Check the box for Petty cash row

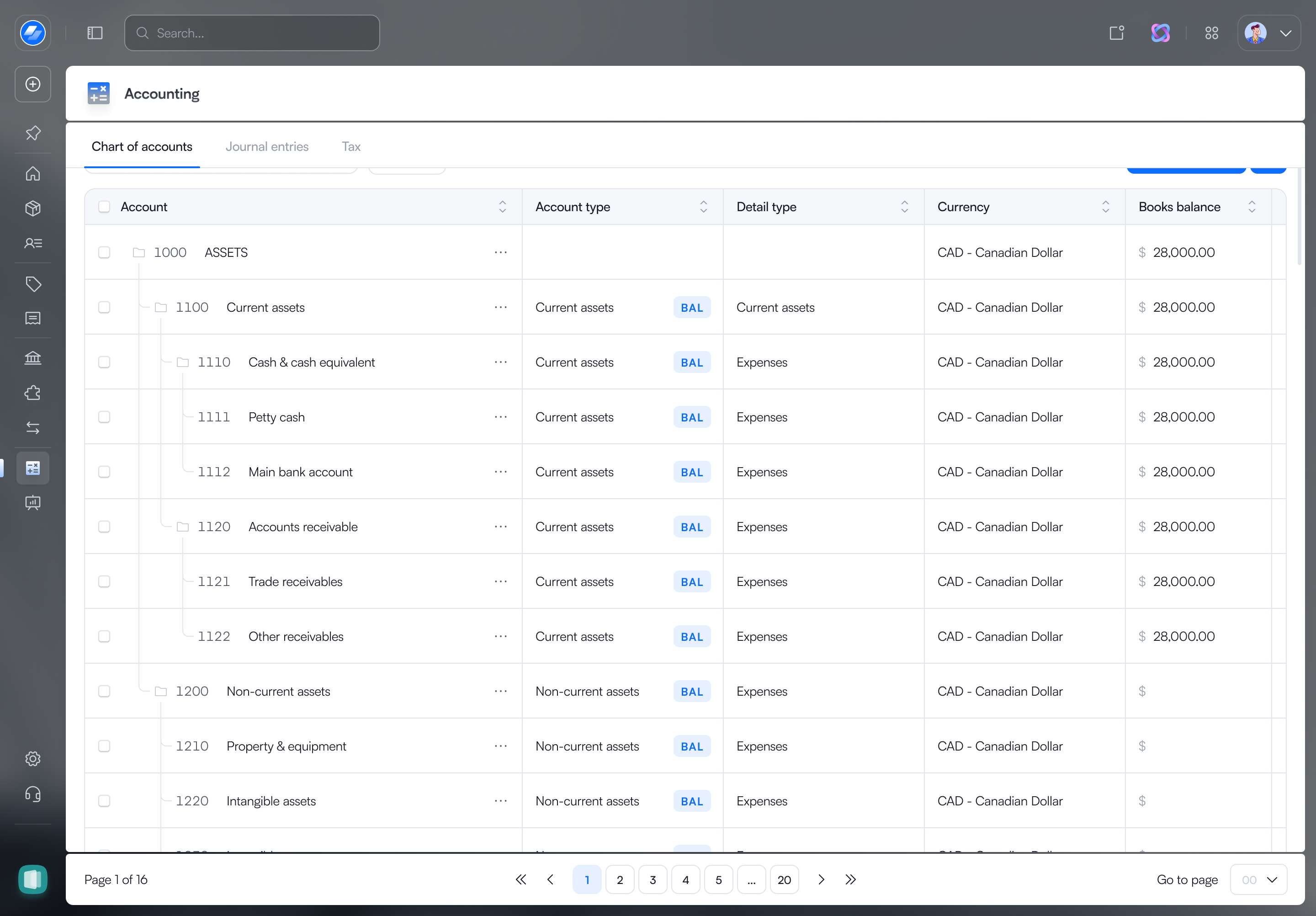(104, 417)
